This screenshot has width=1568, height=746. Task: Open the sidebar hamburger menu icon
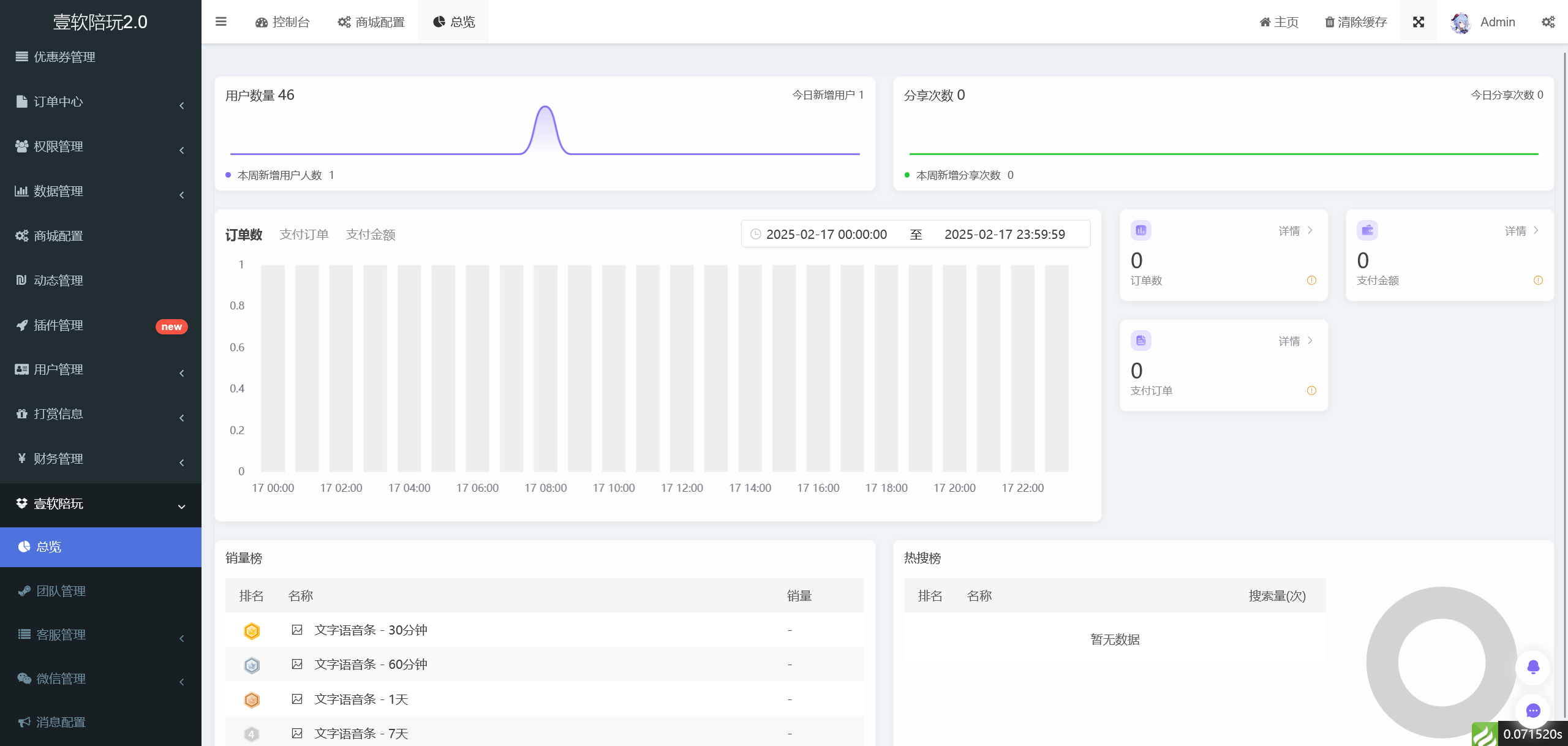(221, 21)
